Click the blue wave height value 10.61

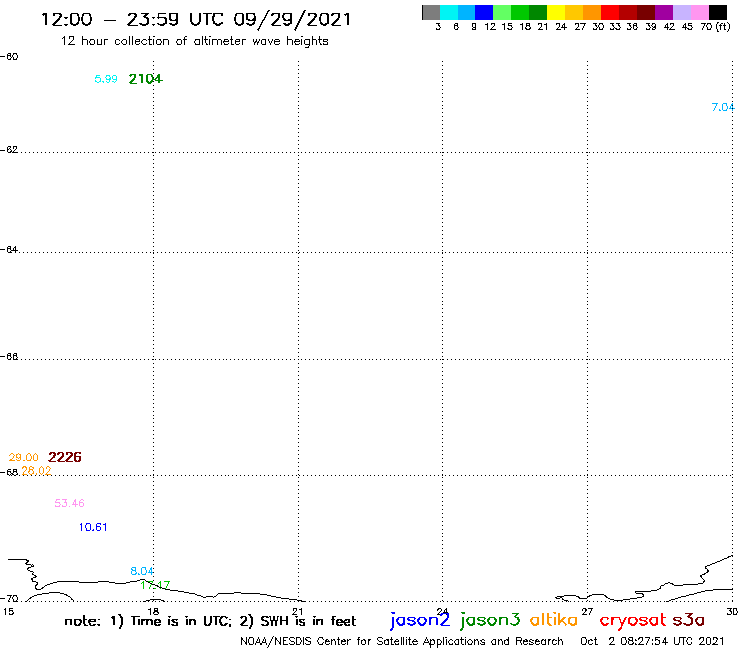tap(93, 527)
